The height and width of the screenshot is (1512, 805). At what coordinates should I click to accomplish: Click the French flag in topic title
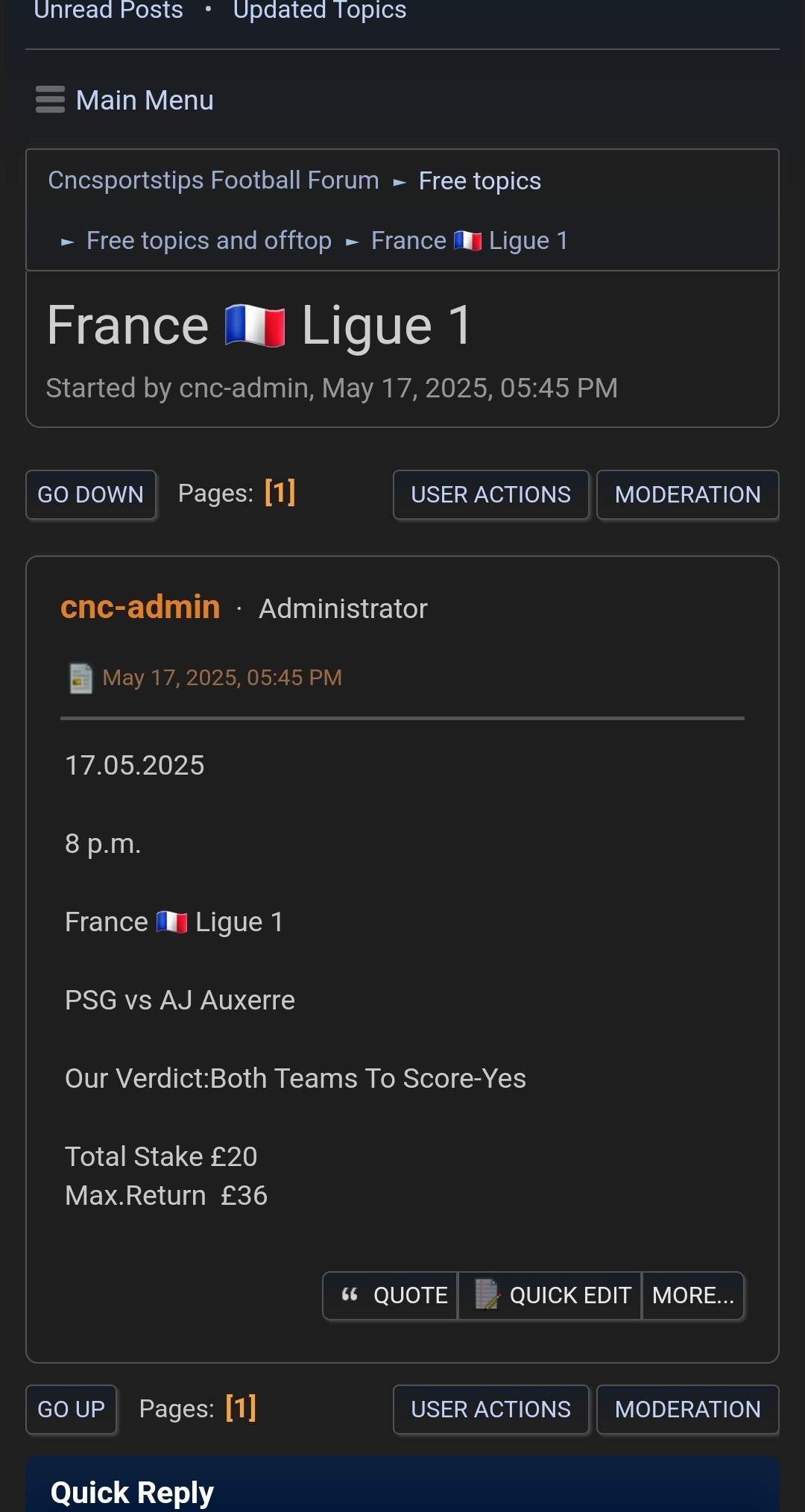[255, 326]
